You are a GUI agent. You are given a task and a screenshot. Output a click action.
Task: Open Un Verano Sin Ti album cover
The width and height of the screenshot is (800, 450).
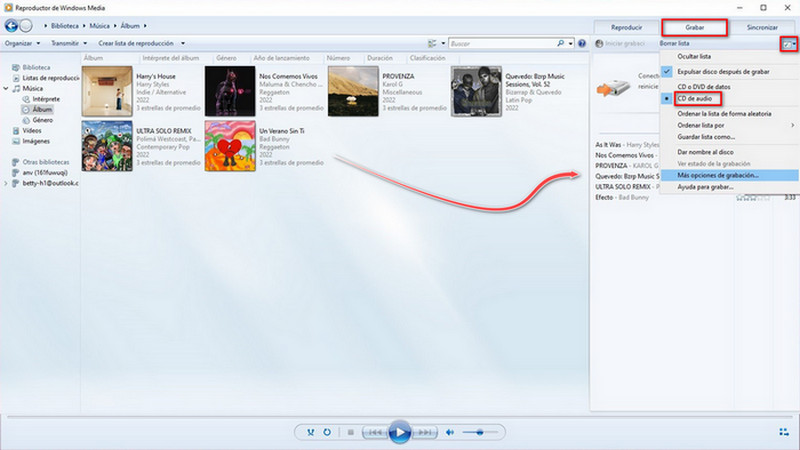click(230, 146)
